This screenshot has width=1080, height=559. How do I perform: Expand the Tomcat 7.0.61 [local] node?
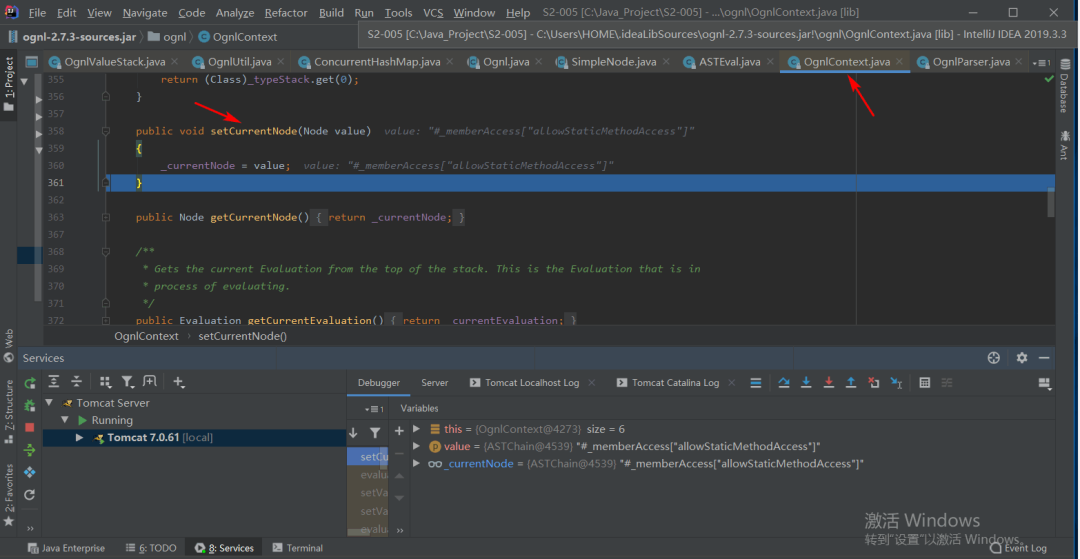click(x=80, y=438)
